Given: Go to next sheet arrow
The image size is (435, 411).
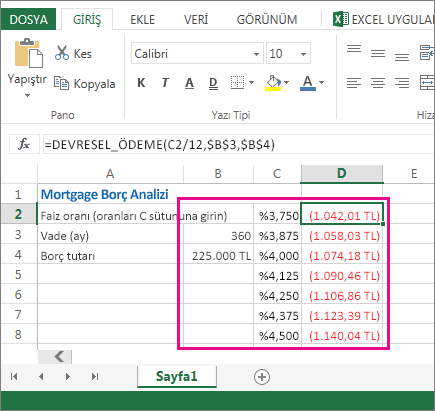Looking at the screenshot, I should pos(68,377).
